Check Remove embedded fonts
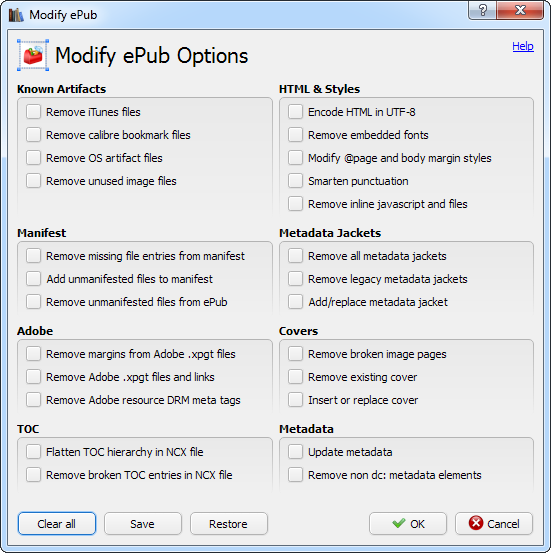This screenshot has height=553, width=551. coord(295,135)
